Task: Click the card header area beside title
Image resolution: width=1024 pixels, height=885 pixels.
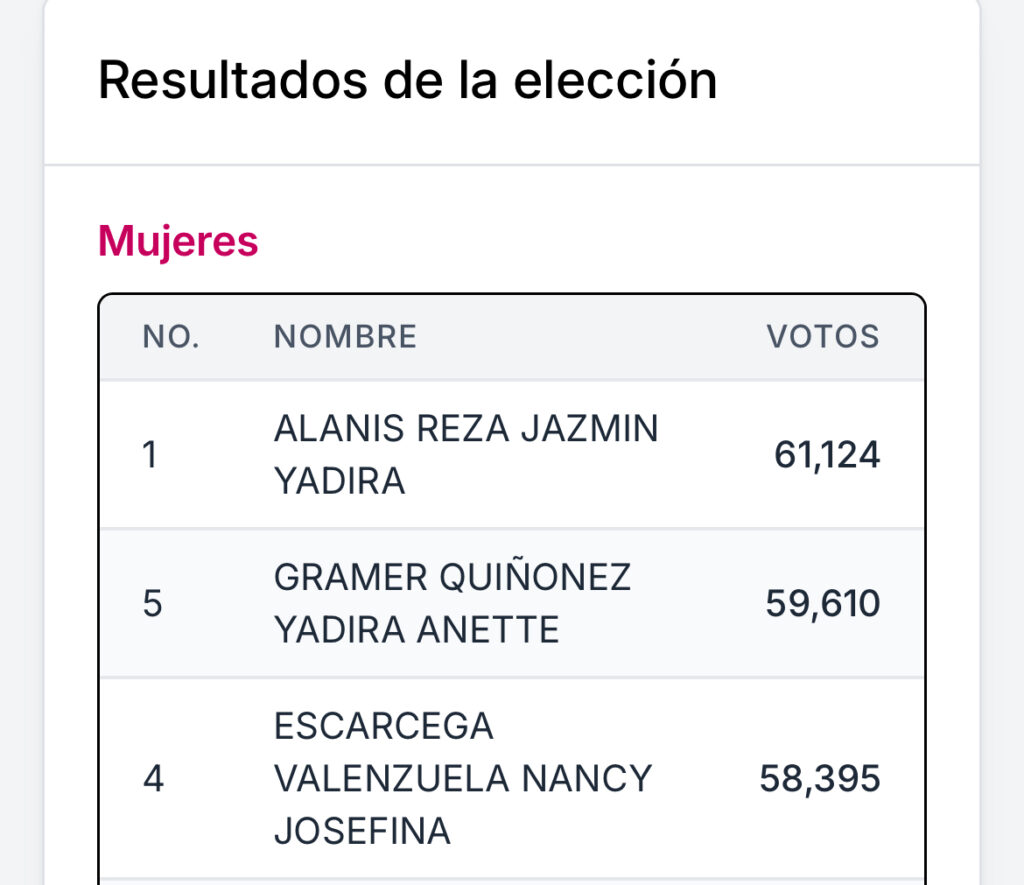Action: coord(849,80)
